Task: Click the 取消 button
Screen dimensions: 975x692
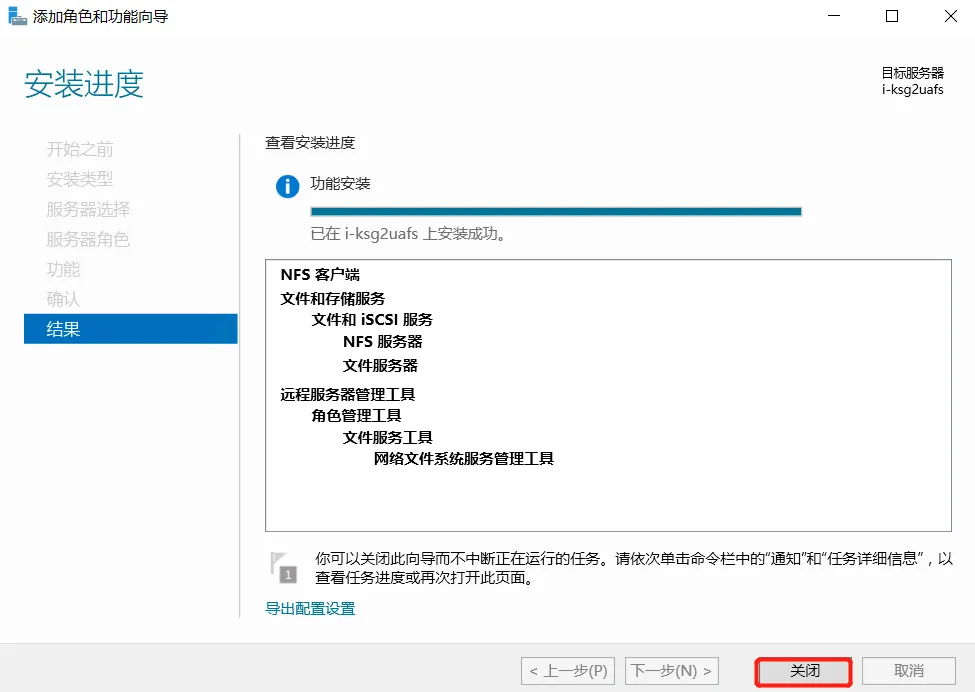Action: [908, 671]
